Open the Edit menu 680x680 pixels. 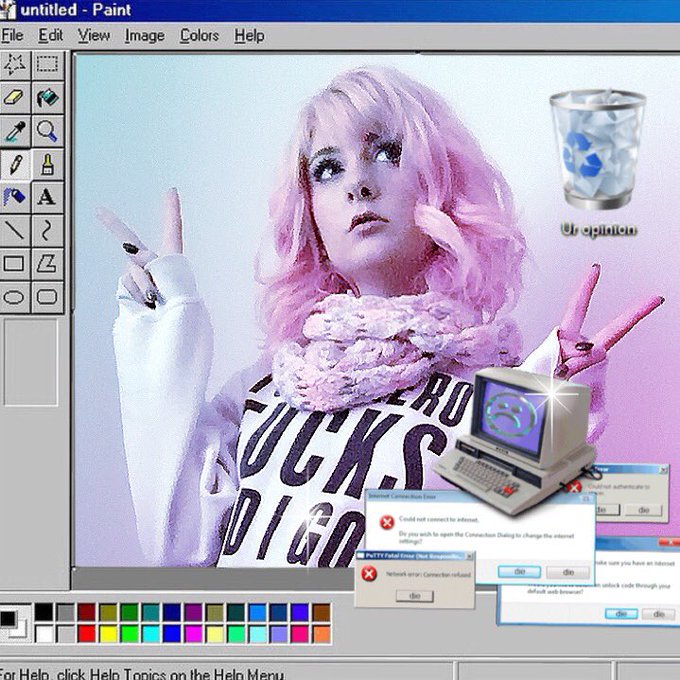(x=51, y=36)
